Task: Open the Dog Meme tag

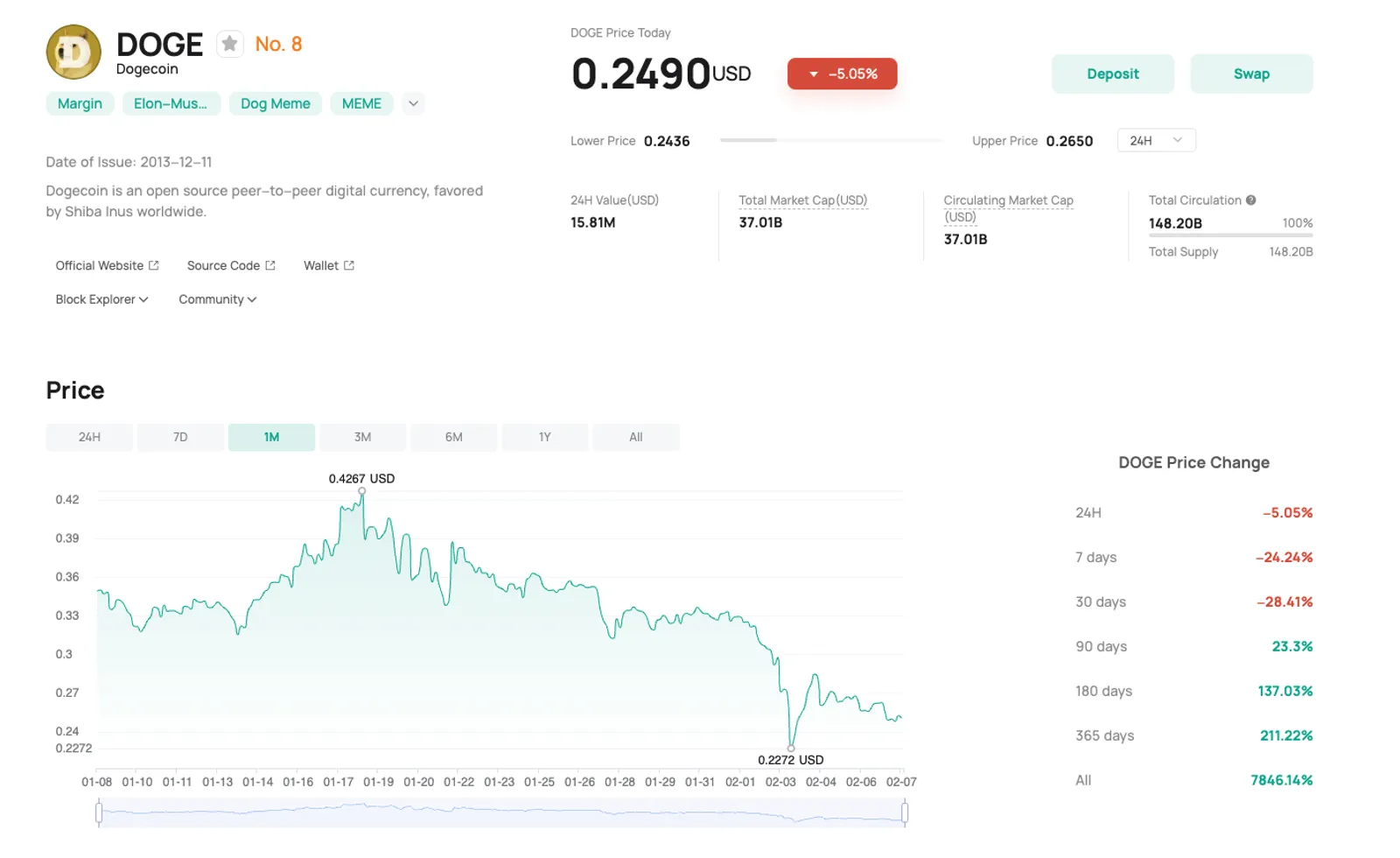Action: (276, 103)
